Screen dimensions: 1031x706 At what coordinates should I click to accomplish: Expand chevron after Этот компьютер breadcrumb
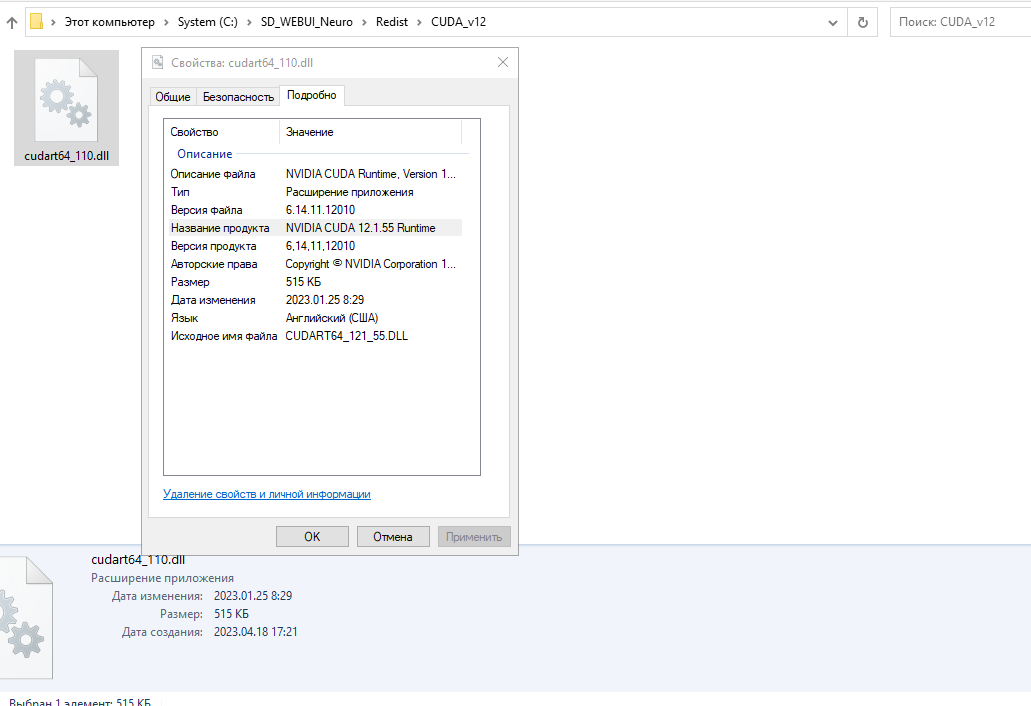click(x=166, y=22)
